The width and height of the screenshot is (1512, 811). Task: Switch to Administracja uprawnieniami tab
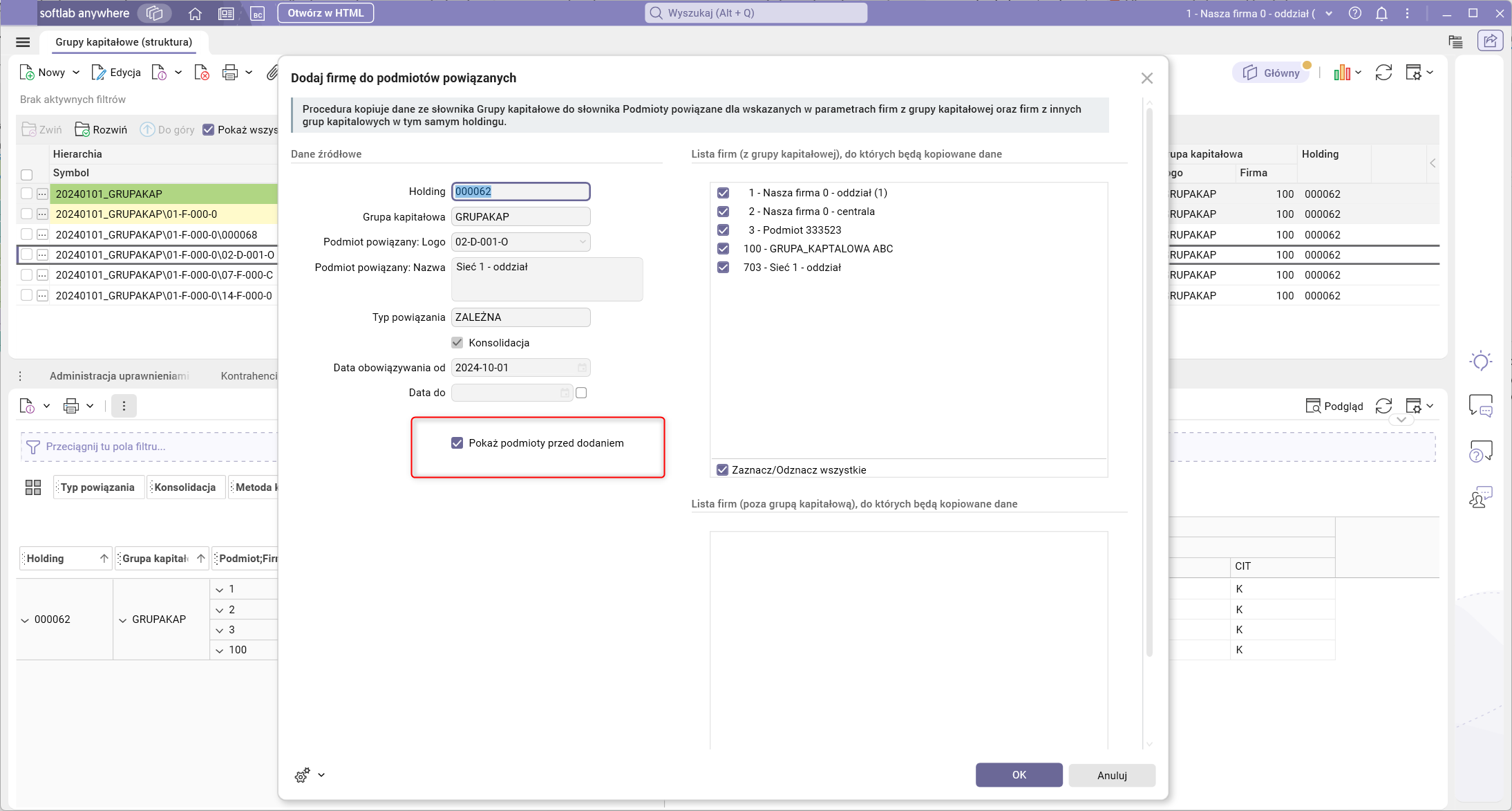pyautogui.click(x=119, y=376)
